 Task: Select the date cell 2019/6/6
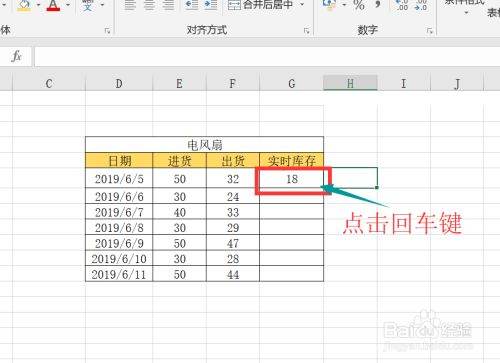pyautogui.click(x=119, y=196)
